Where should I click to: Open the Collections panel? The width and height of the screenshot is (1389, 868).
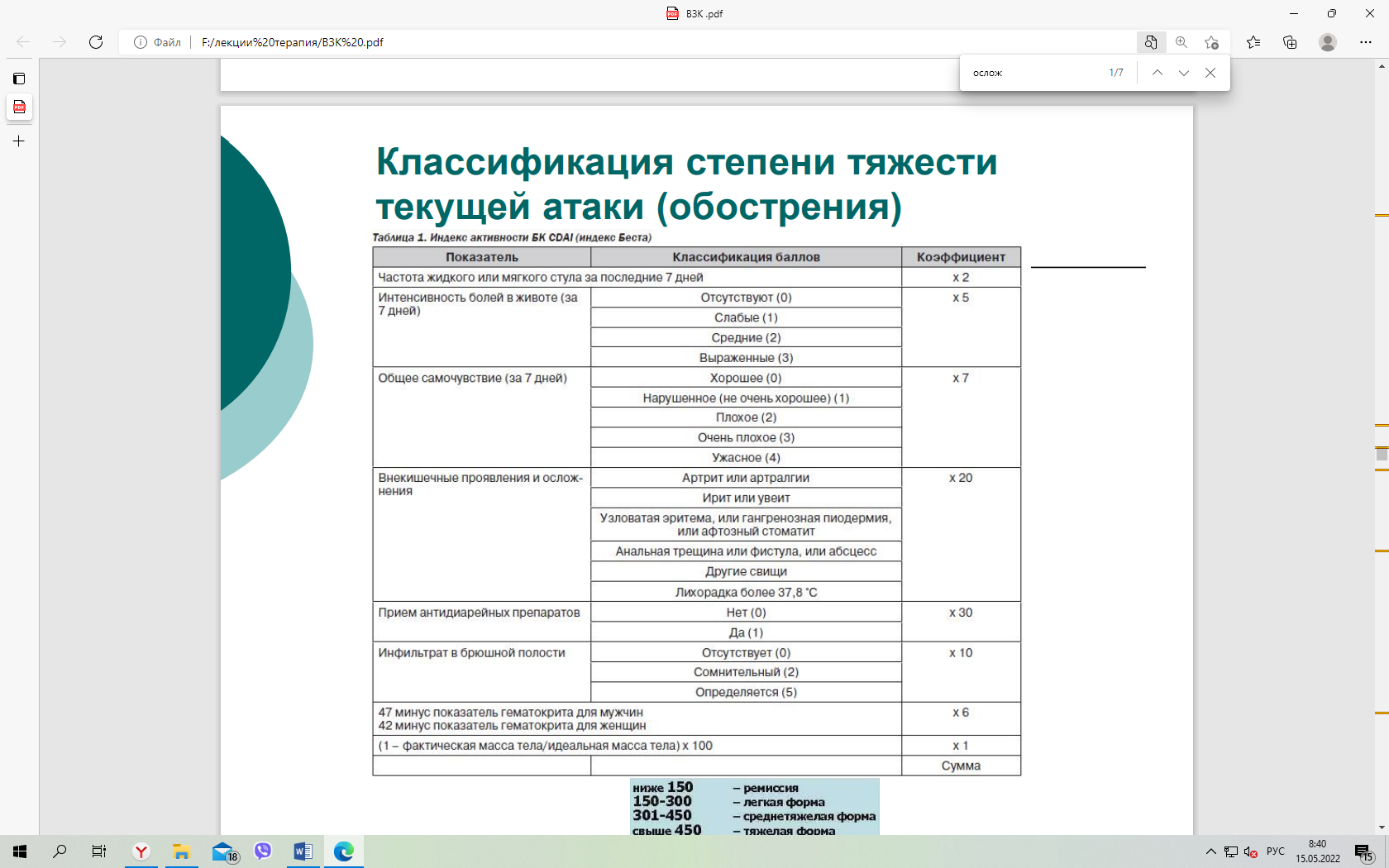1290,42
